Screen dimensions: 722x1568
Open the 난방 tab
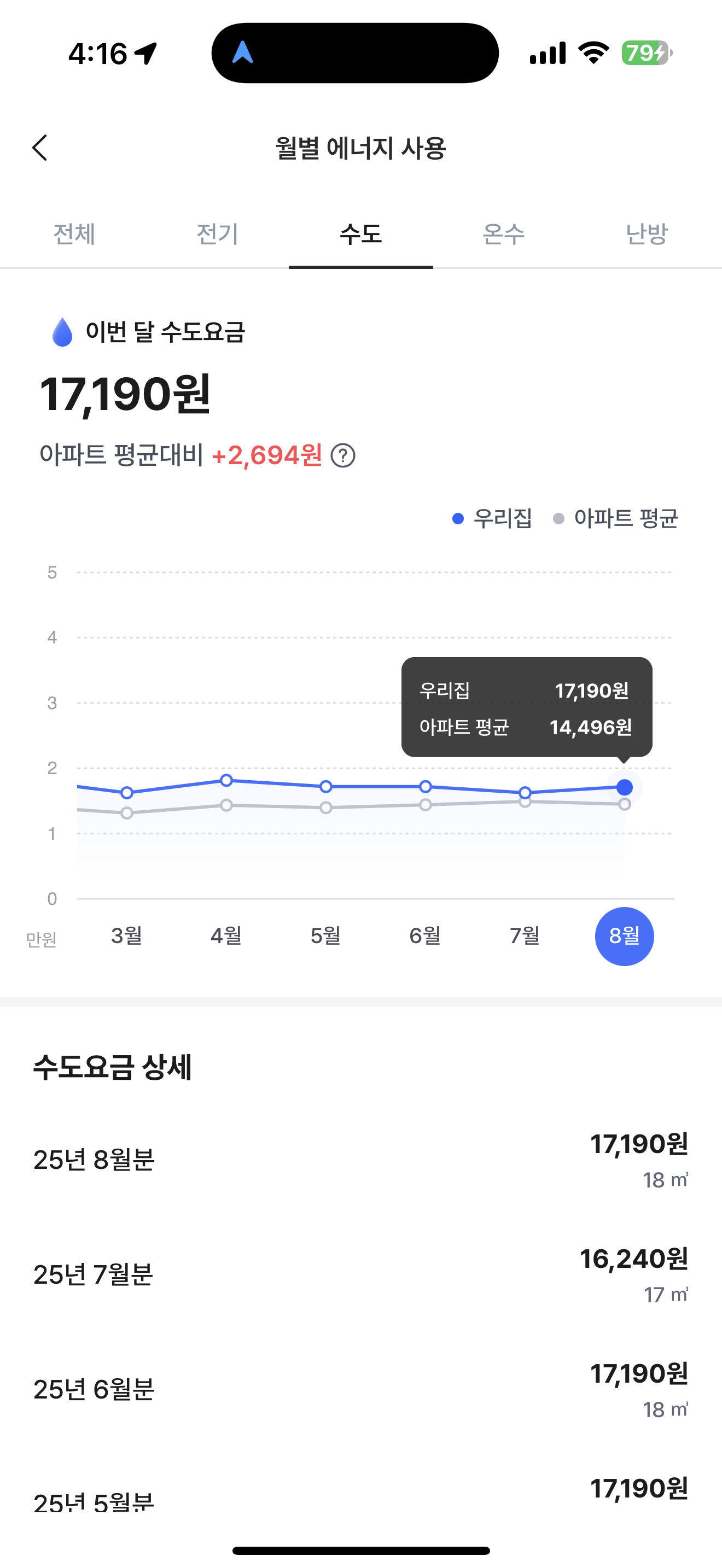click(647, 234)
